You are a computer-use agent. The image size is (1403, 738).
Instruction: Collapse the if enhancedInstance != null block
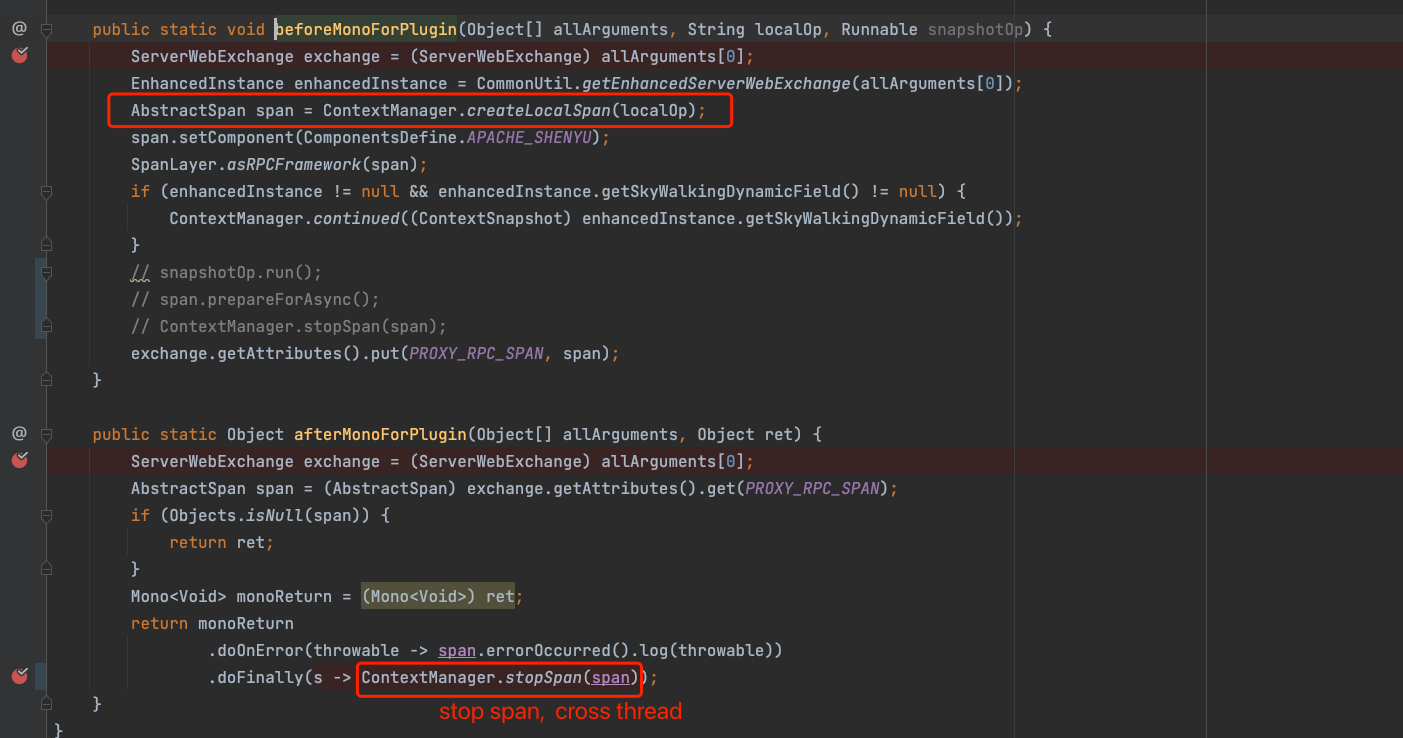tap(46, 191)
